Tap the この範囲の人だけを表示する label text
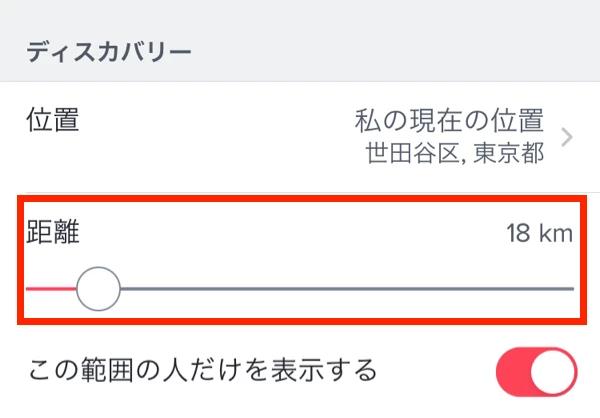Viewport: 600px width, 418px height. coord(201,371)
